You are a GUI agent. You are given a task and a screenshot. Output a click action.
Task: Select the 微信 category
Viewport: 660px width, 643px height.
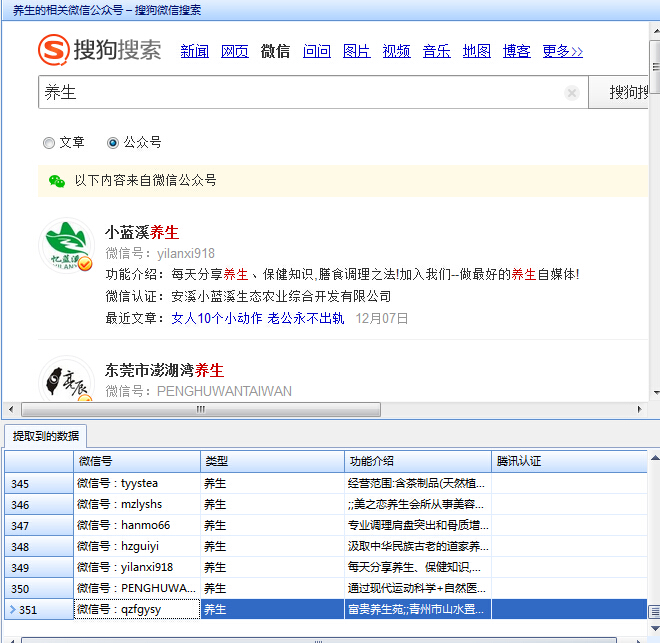click(275, 51)
